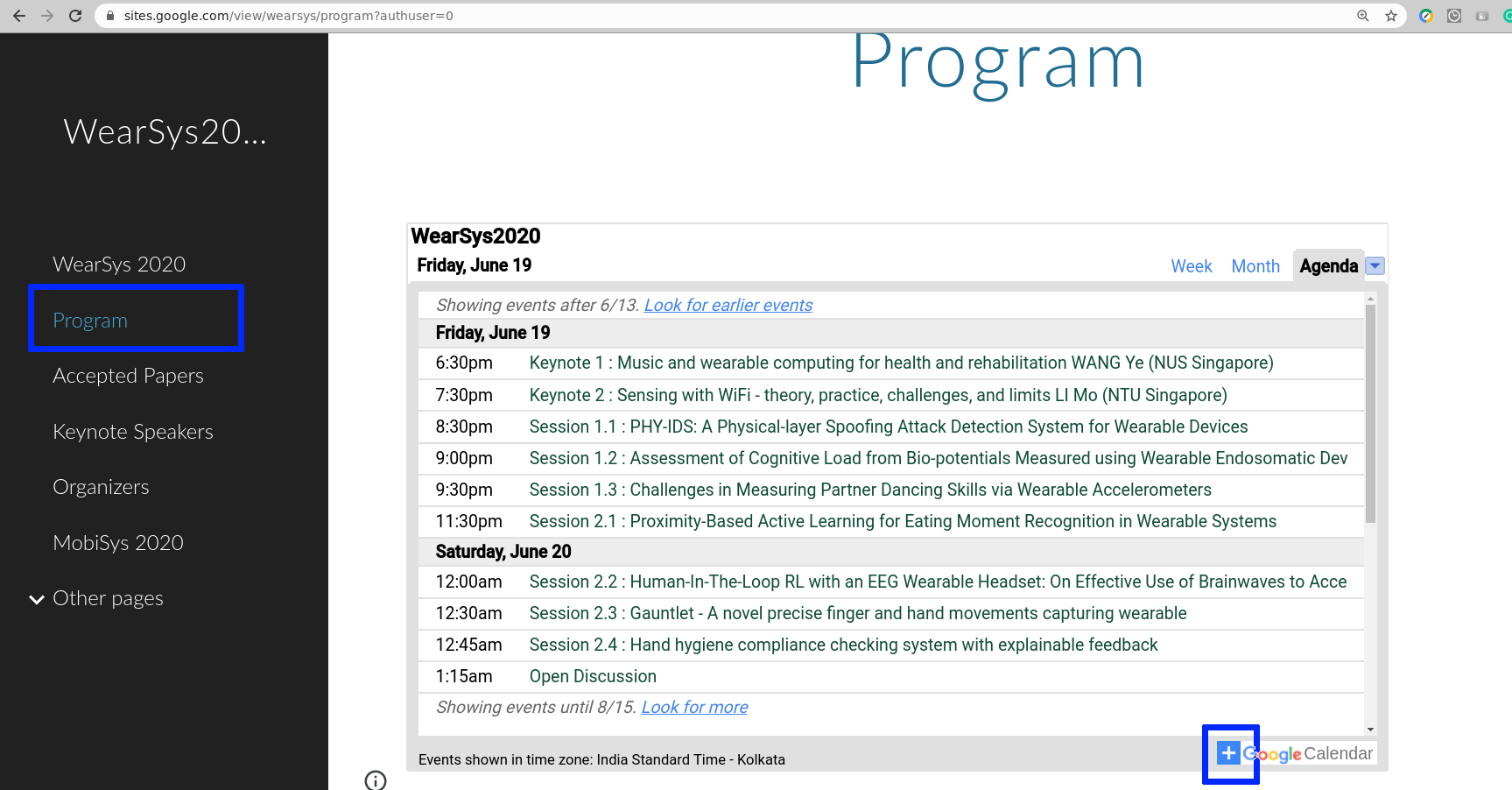This screenshot has height=790, width=1512.
Task: Expand the Other pages chevron
Action: pyautogui.click(x=37, y=599)
